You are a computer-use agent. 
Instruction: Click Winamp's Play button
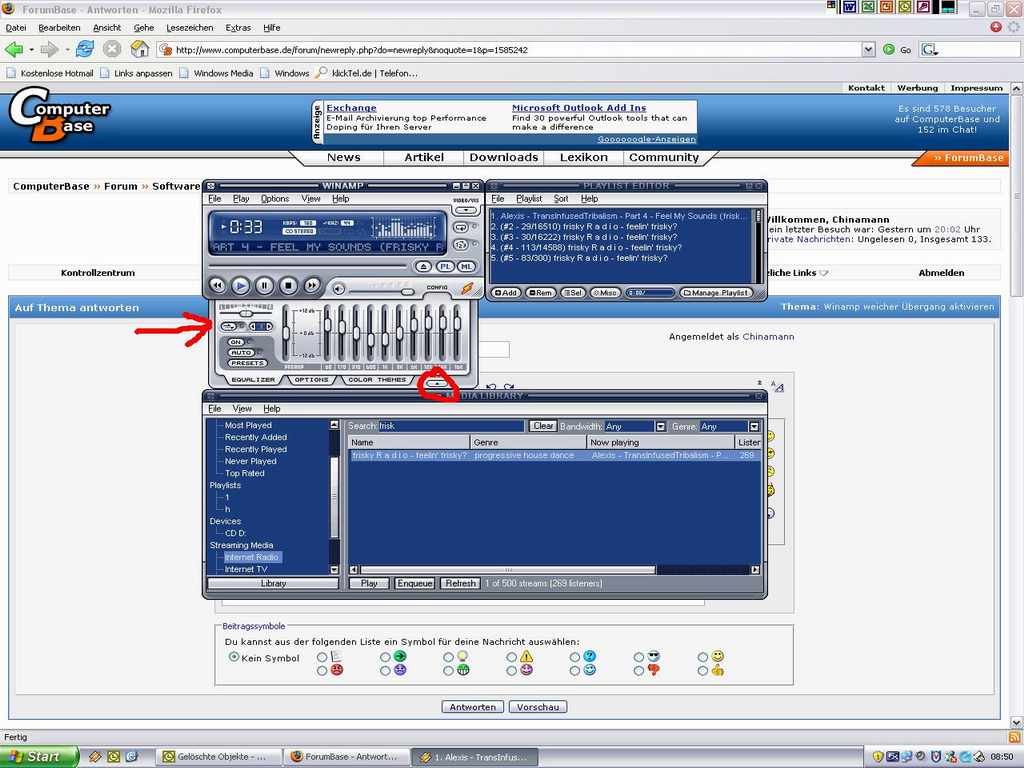click(241, 285)
